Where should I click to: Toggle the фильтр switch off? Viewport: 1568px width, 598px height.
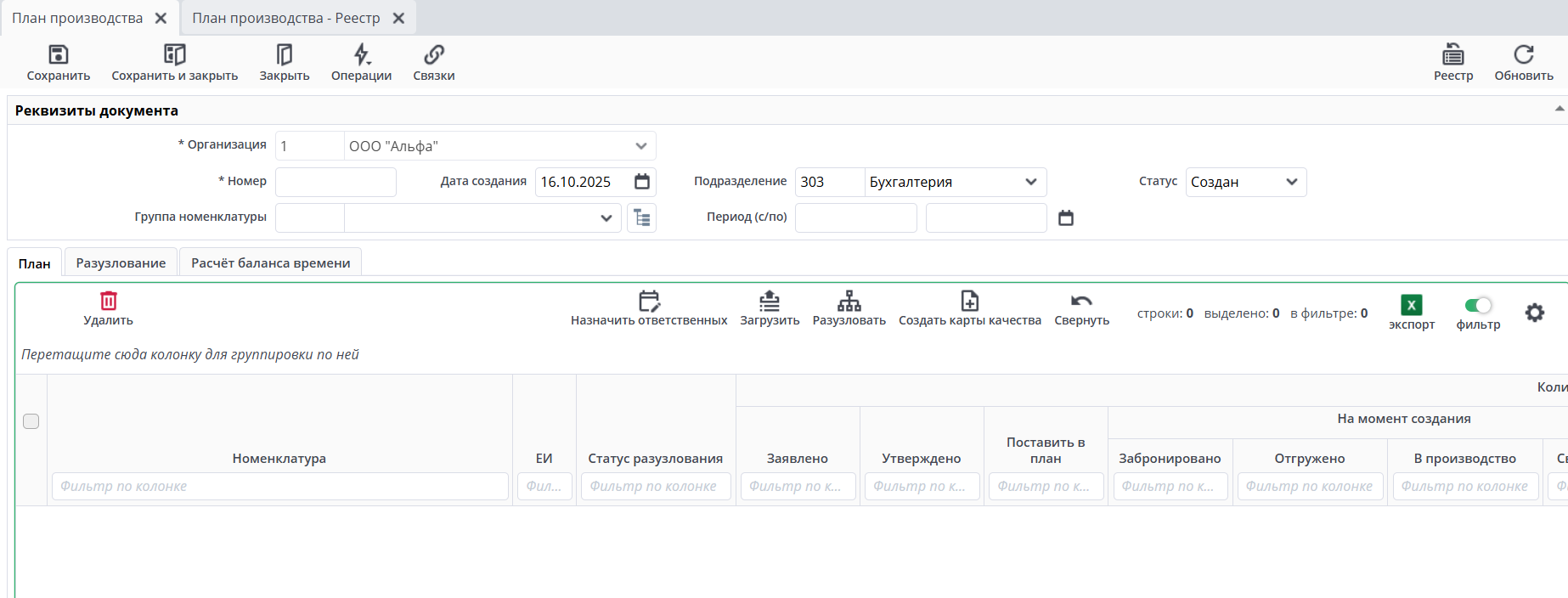(x=1478, y=306)
